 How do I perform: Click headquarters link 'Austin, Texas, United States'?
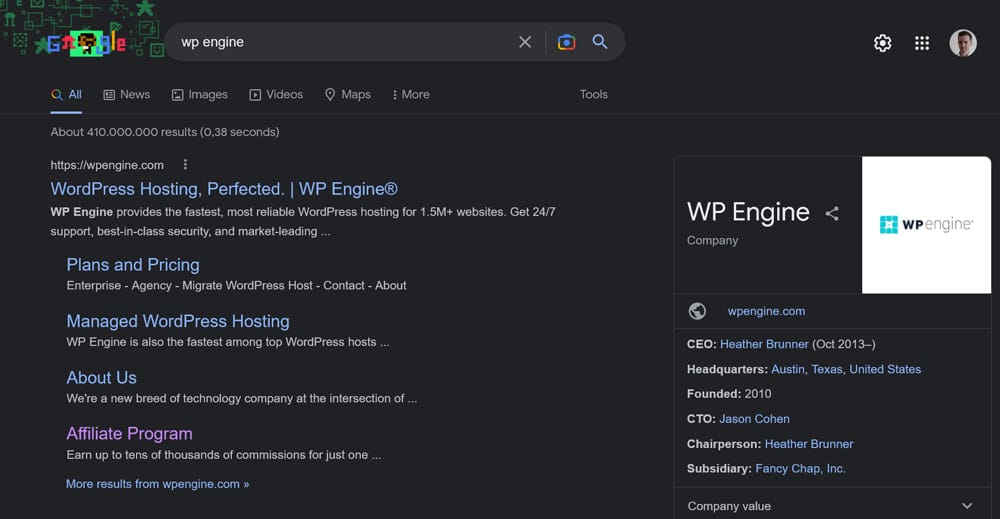tap(846, 369)
